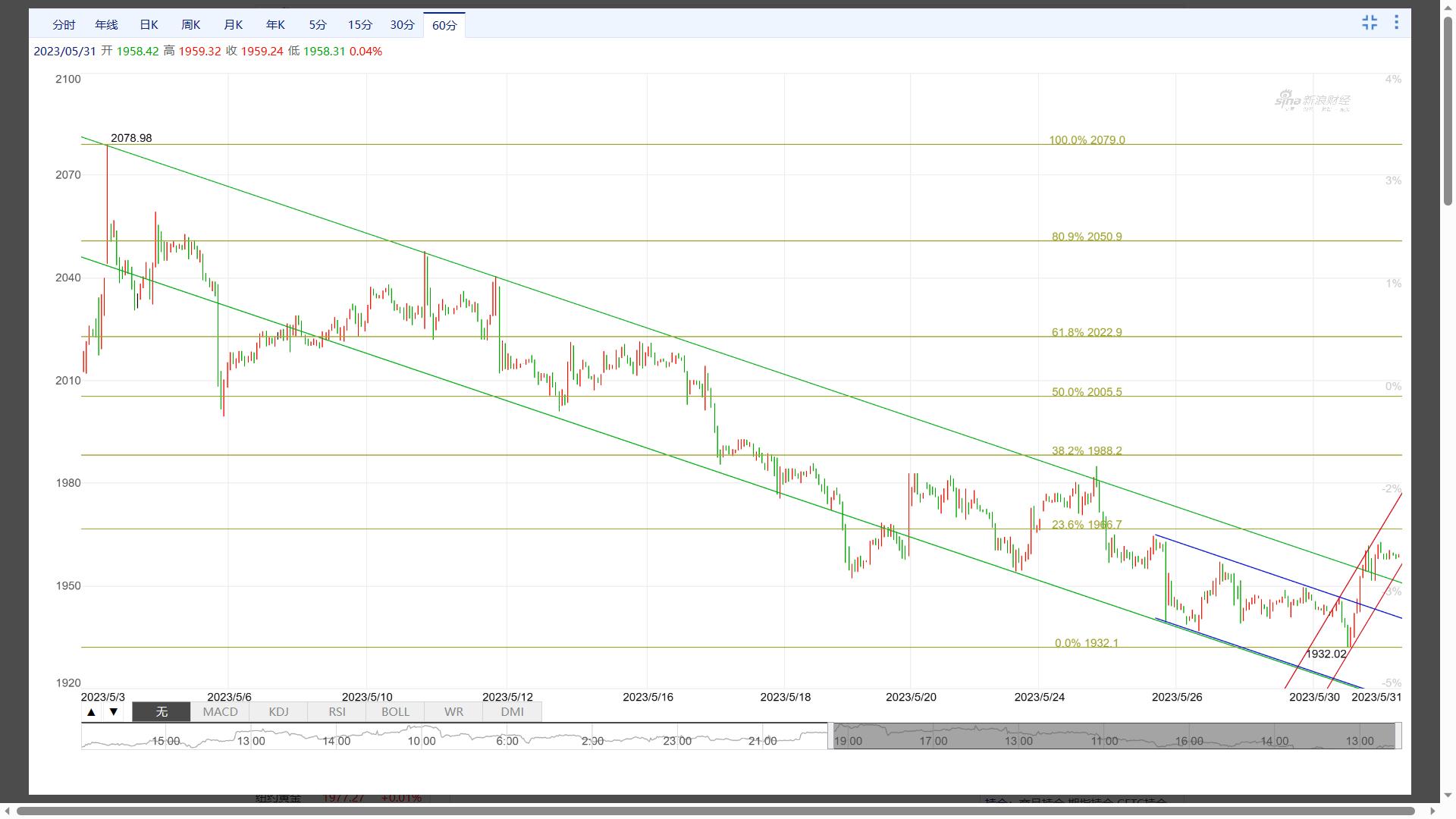
Task: Select the 周K period tab
Action: pyautogui.click(x=191, y=25)
